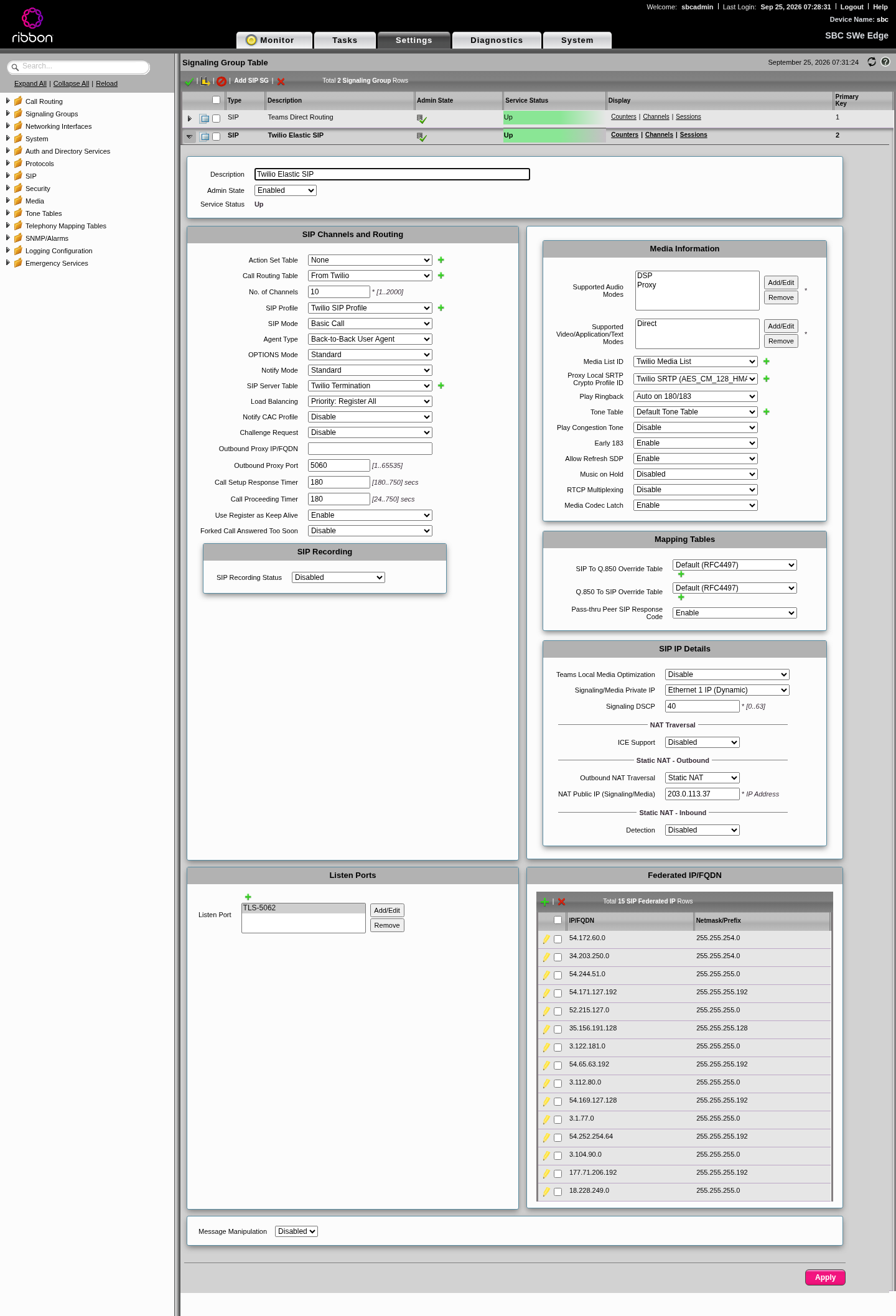Screen dimensions: 896x1316
Task: Click green plus beside Media List ID
Action: [x=767, y=362]
